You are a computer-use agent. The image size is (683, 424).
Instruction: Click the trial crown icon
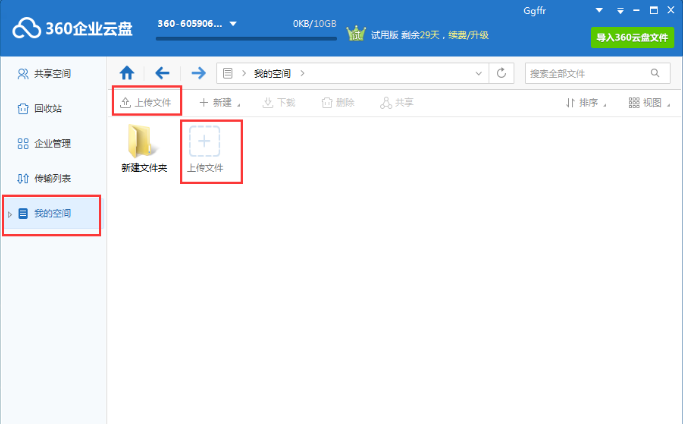point(356,34)
